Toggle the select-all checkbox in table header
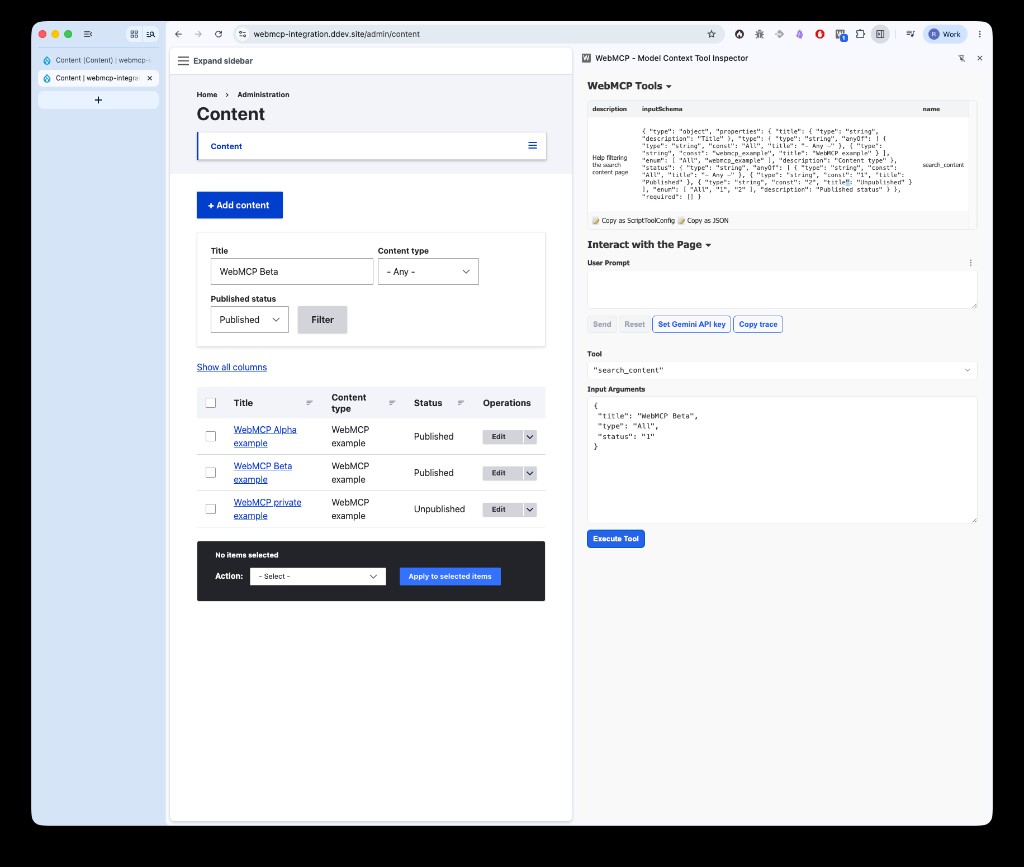The image size is (1024, 867). coord(210,403)
